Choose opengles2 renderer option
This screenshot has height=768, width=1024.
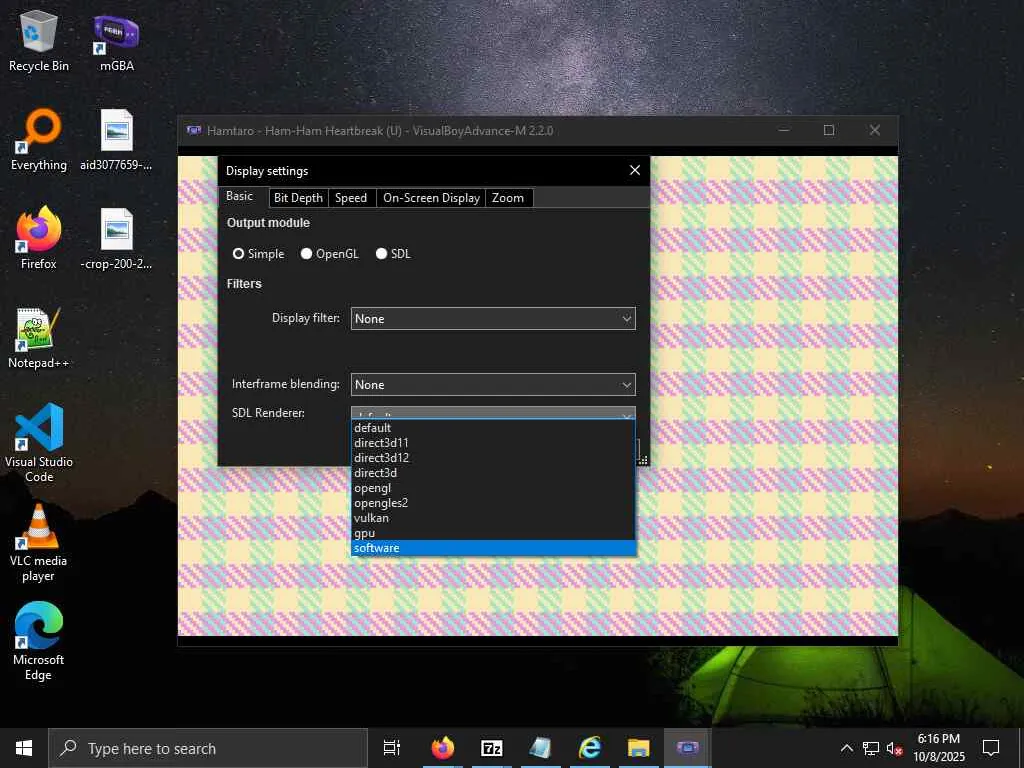point(493,503)
